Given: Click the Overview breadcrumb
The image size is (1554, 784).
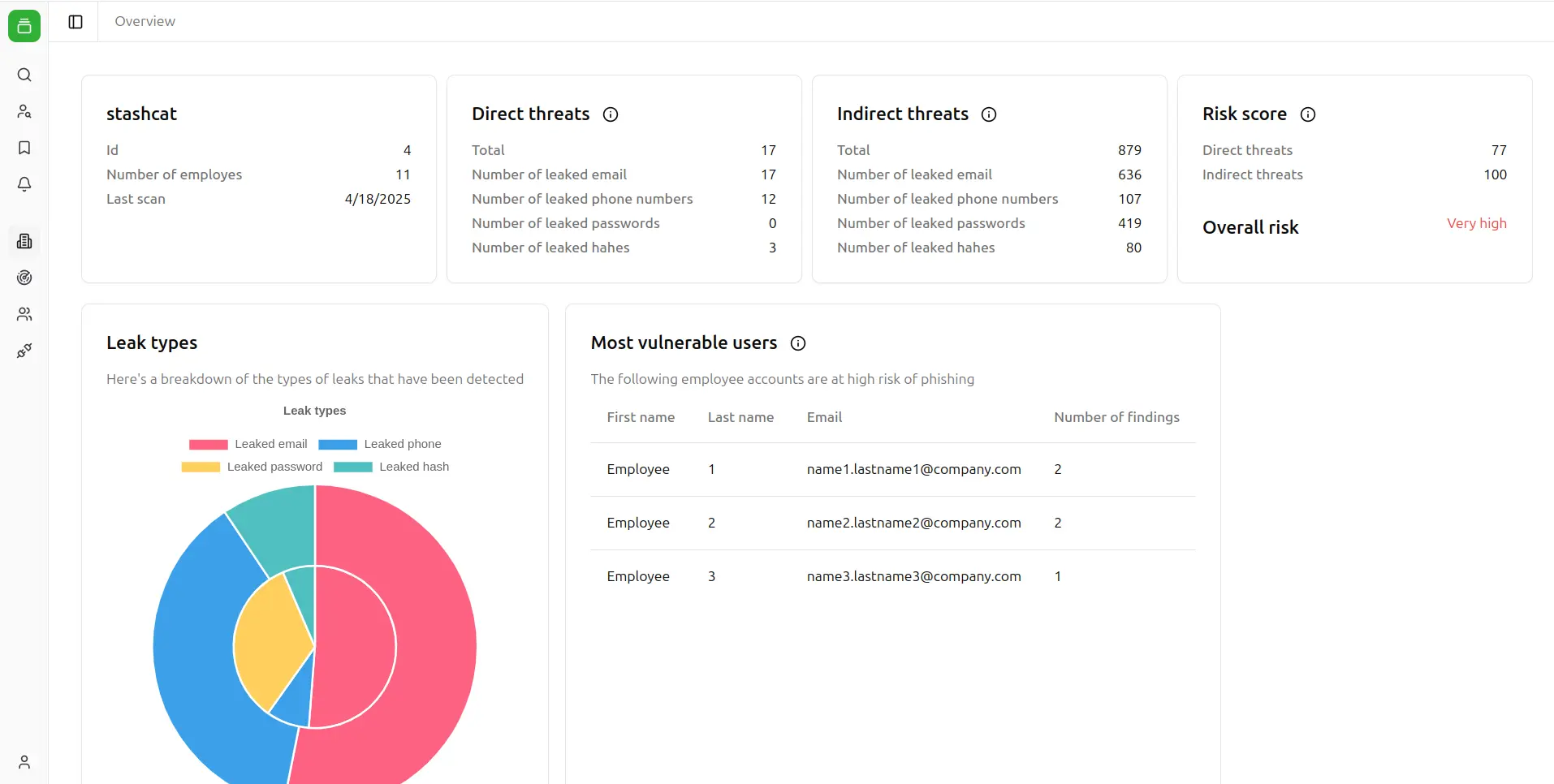Looking at the screenshot, I should click(x=145, y=22).
